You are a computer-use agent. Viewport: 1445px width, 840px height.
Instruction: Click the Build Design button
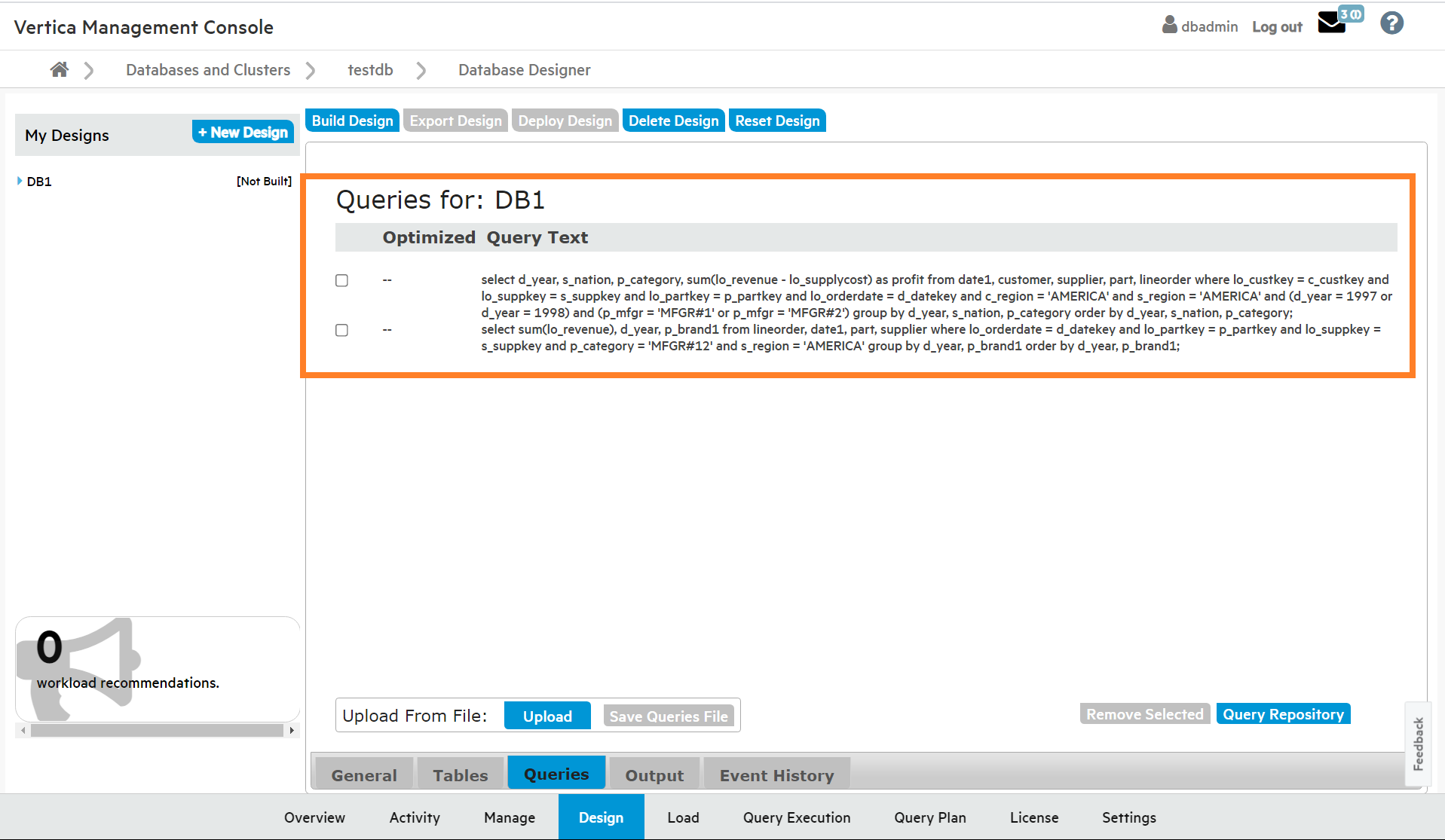click(x=352, y=121)
